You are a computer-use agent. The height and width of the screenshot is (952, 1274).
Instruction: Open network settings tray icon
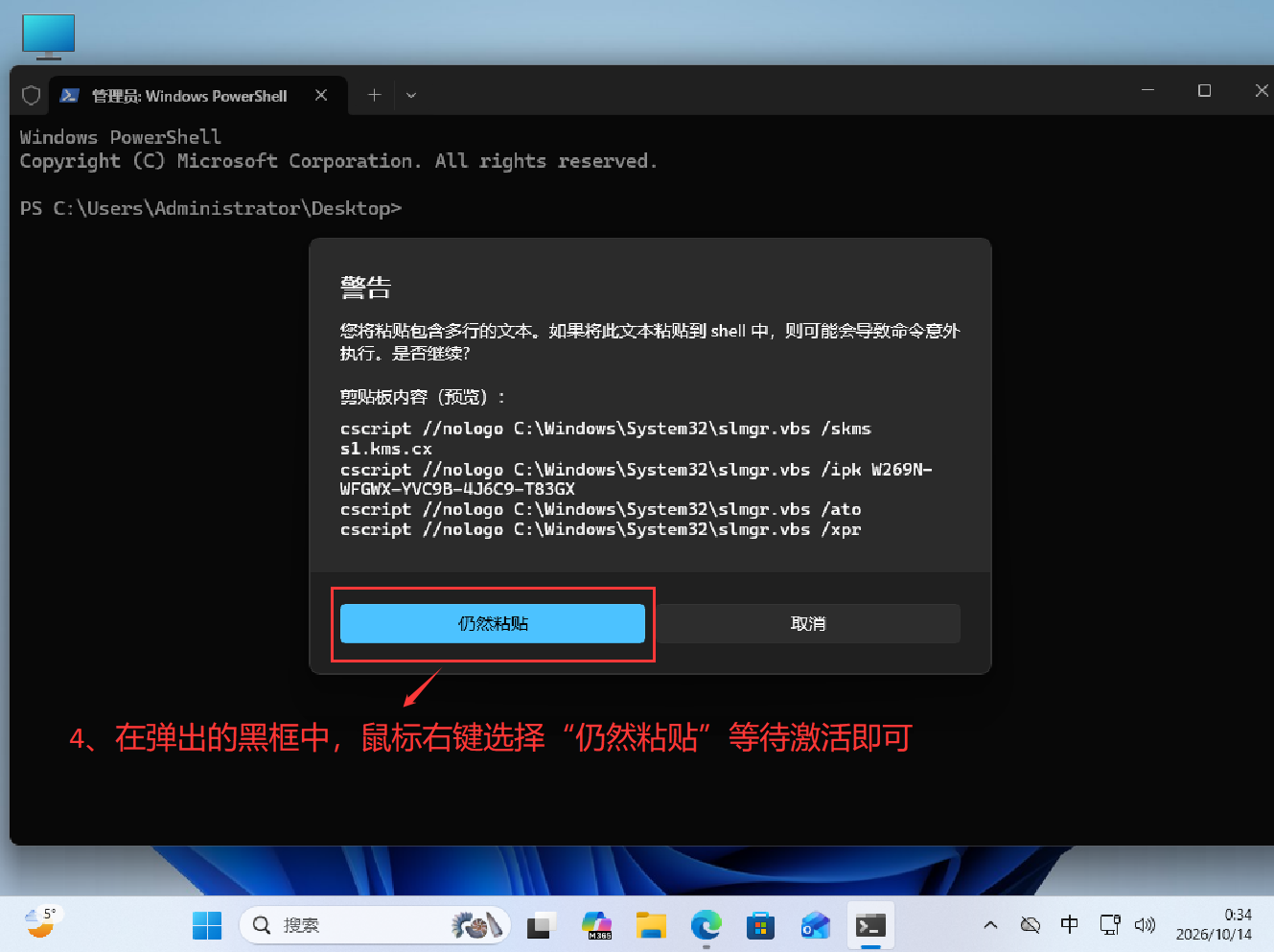coord(1110,925)
